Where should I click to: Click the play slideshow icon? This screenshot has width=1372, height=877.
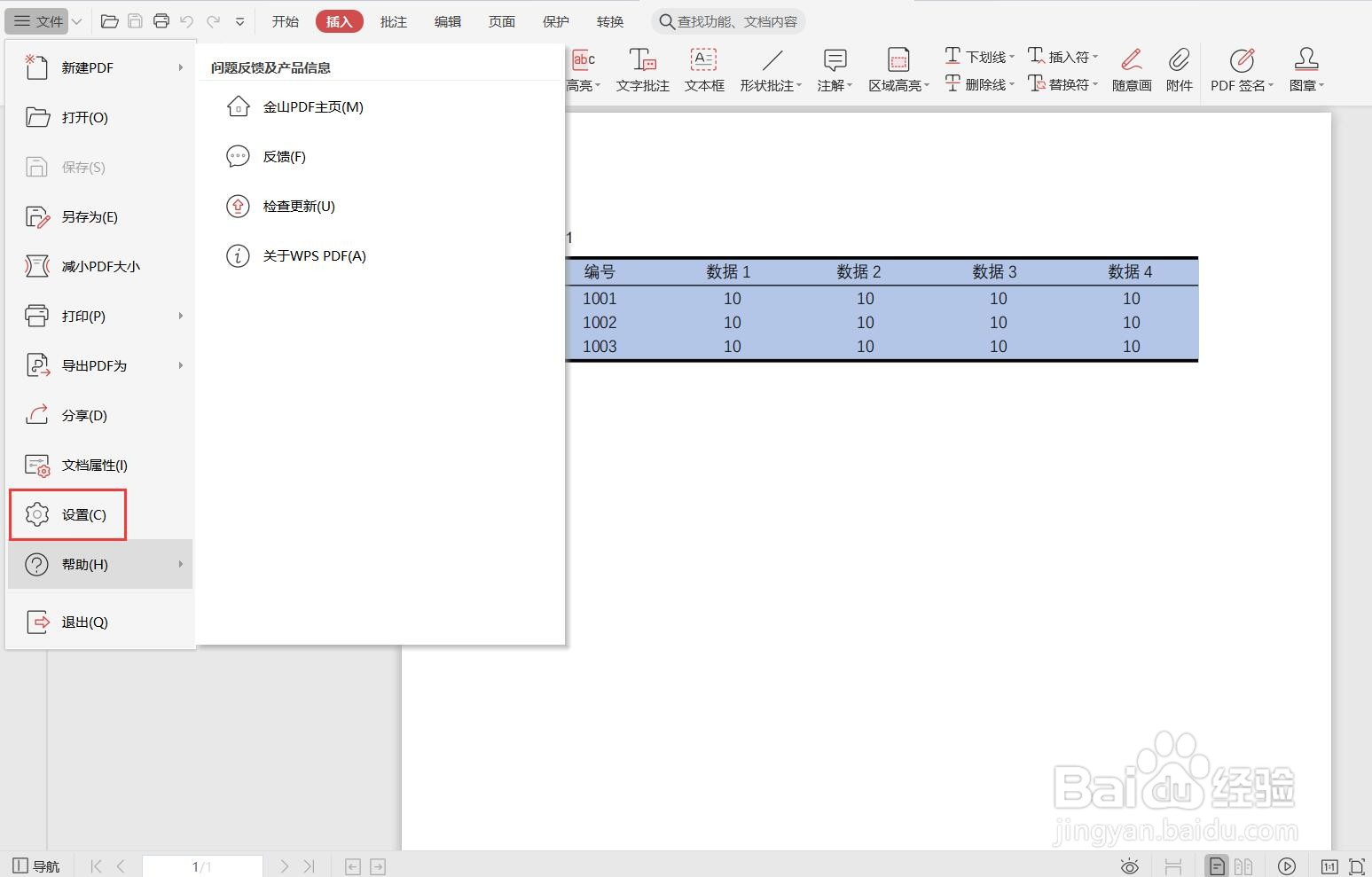(1287, 866)
